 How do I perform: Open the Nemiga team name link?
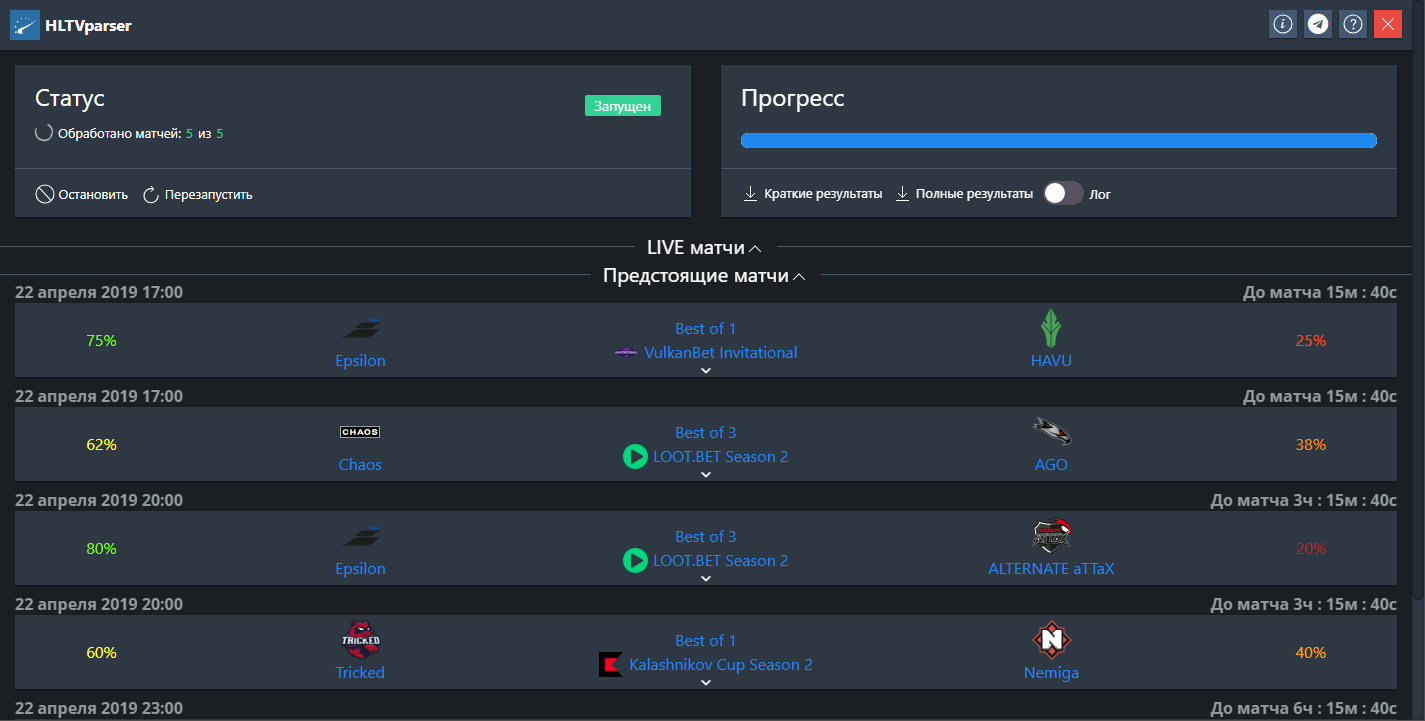tap(1051, 673)
